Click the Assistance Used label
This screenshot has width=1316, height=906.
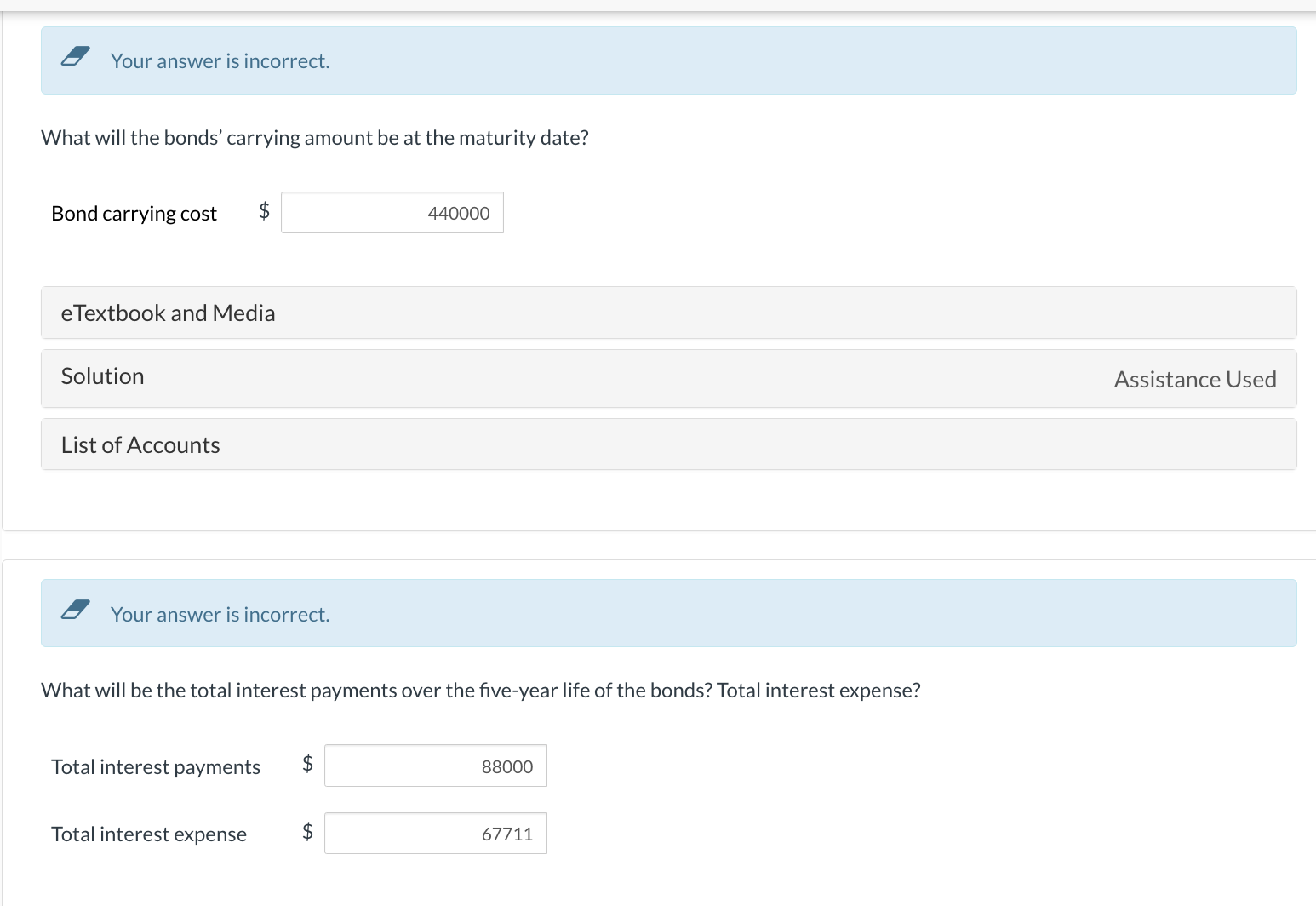pyautogui.click(x=1194, y=380)
